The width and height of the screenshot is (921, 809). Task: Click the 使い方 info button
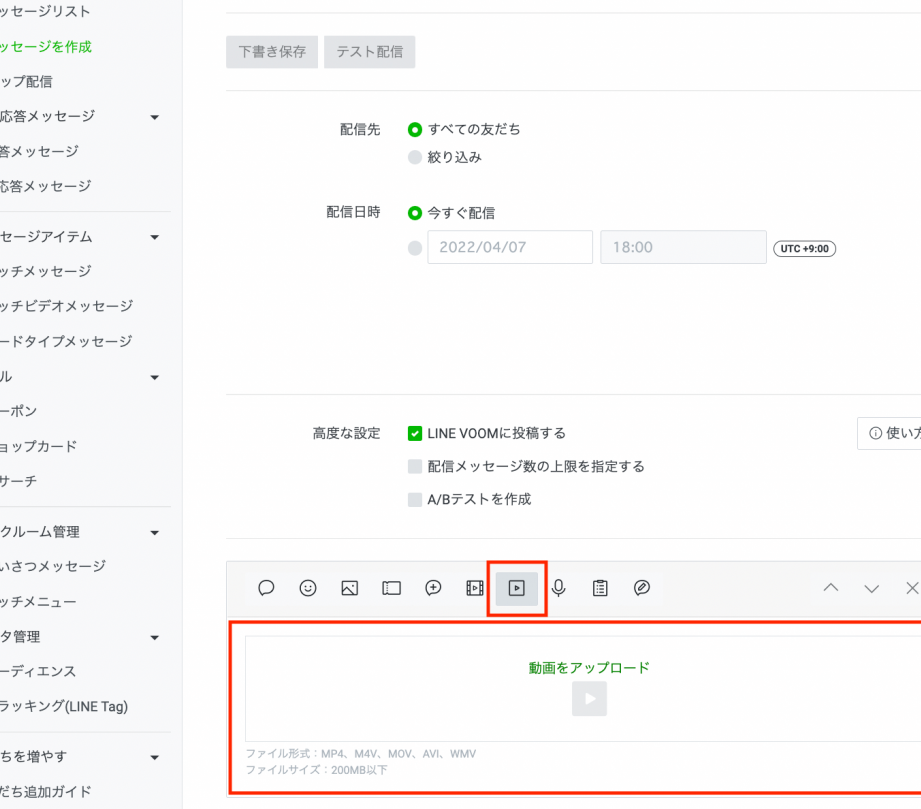pos(889,433)
